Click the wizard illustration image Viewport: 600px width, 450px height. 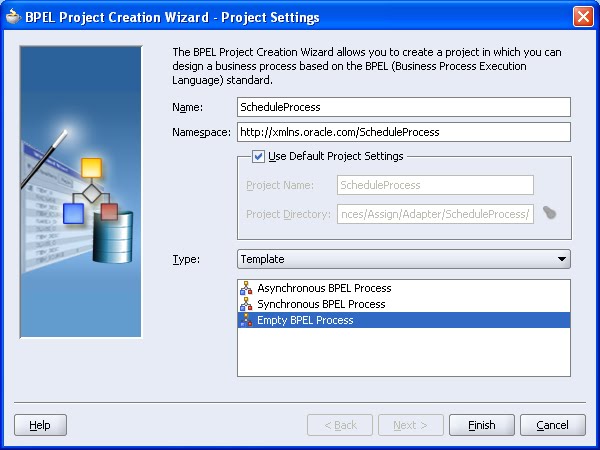(x=80, y=192)
